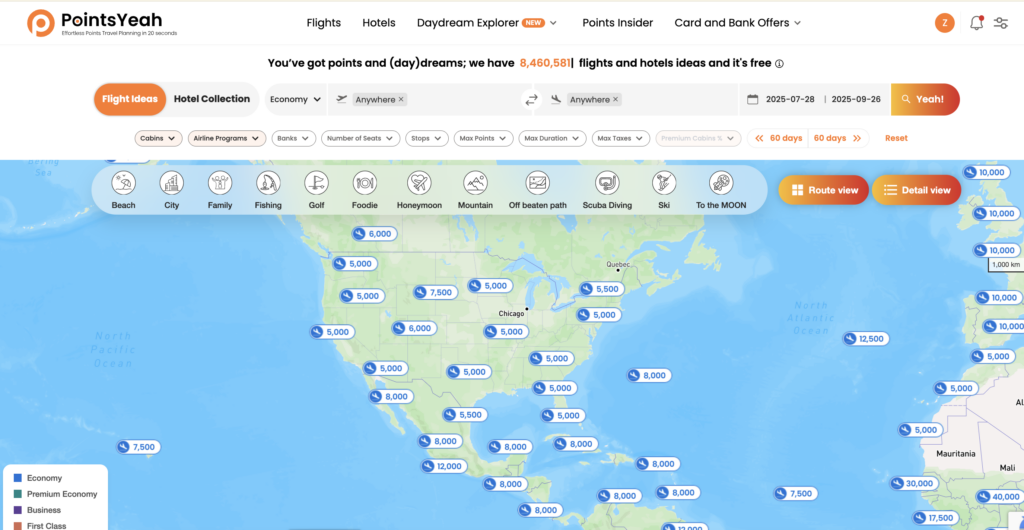This screenshot has width=1024, height=530.
Task: Click the 17,500 flight marker
Action: [935, 518]
